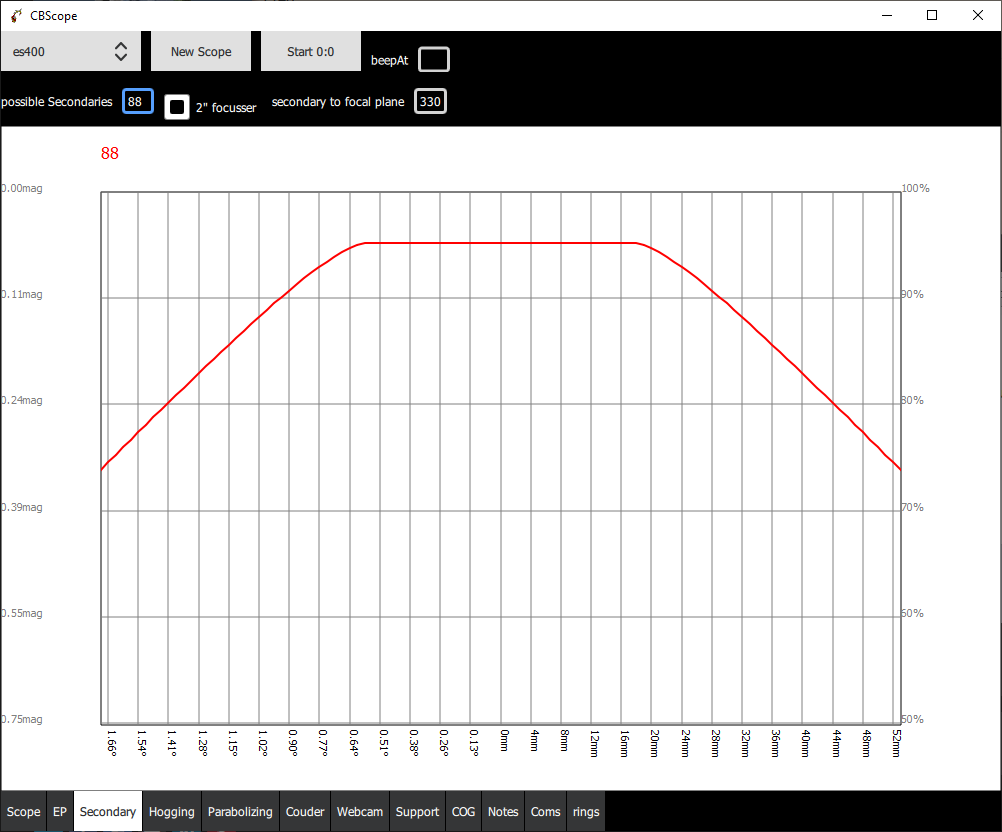
Task: Click the Start 0:0 timer button
Action: [311, 51]
